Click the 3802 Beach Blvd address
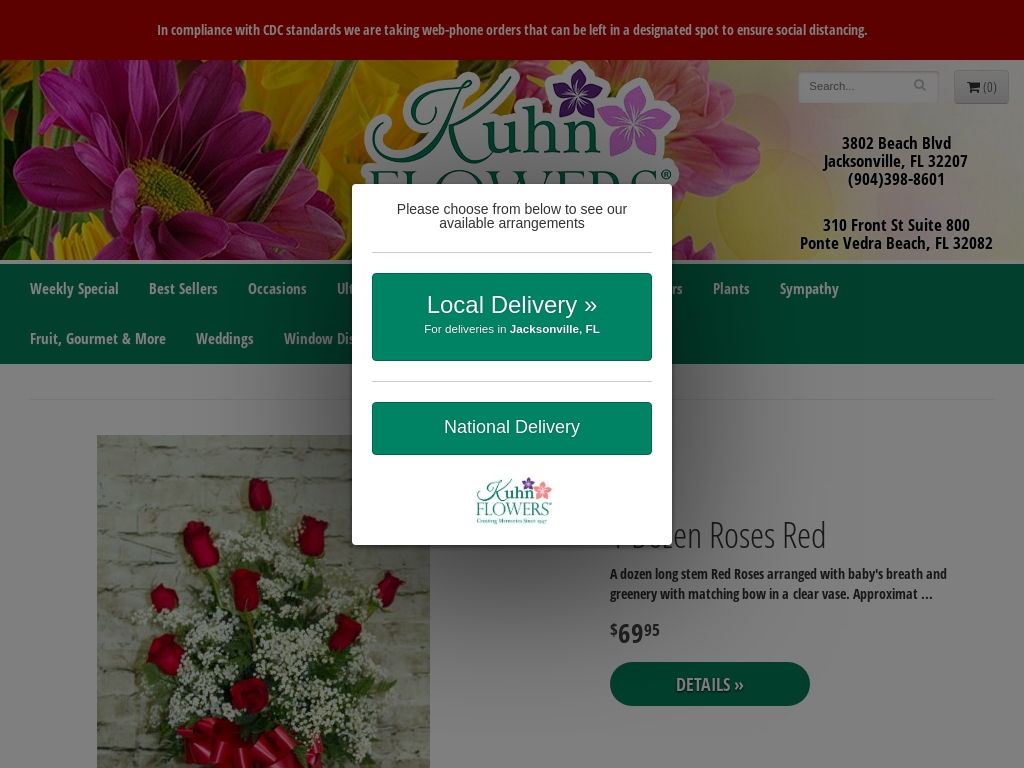This screenshot has height=768, width=1024. 895,143
